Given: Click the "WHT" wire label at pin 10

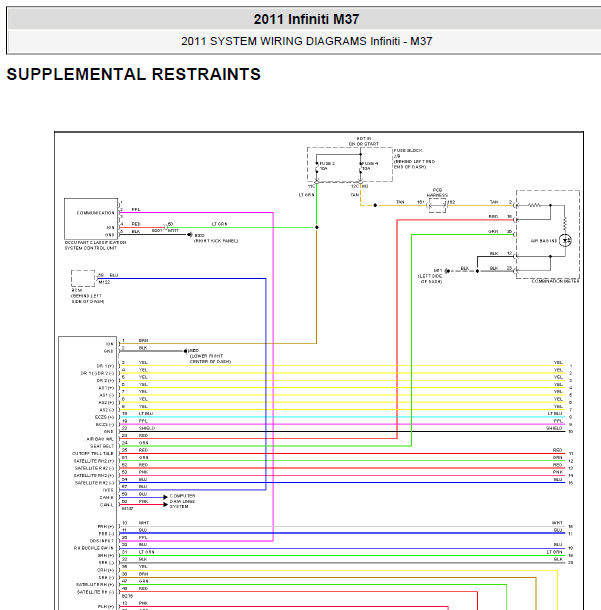Looking at the screenshot, I should tap(144, 523).
